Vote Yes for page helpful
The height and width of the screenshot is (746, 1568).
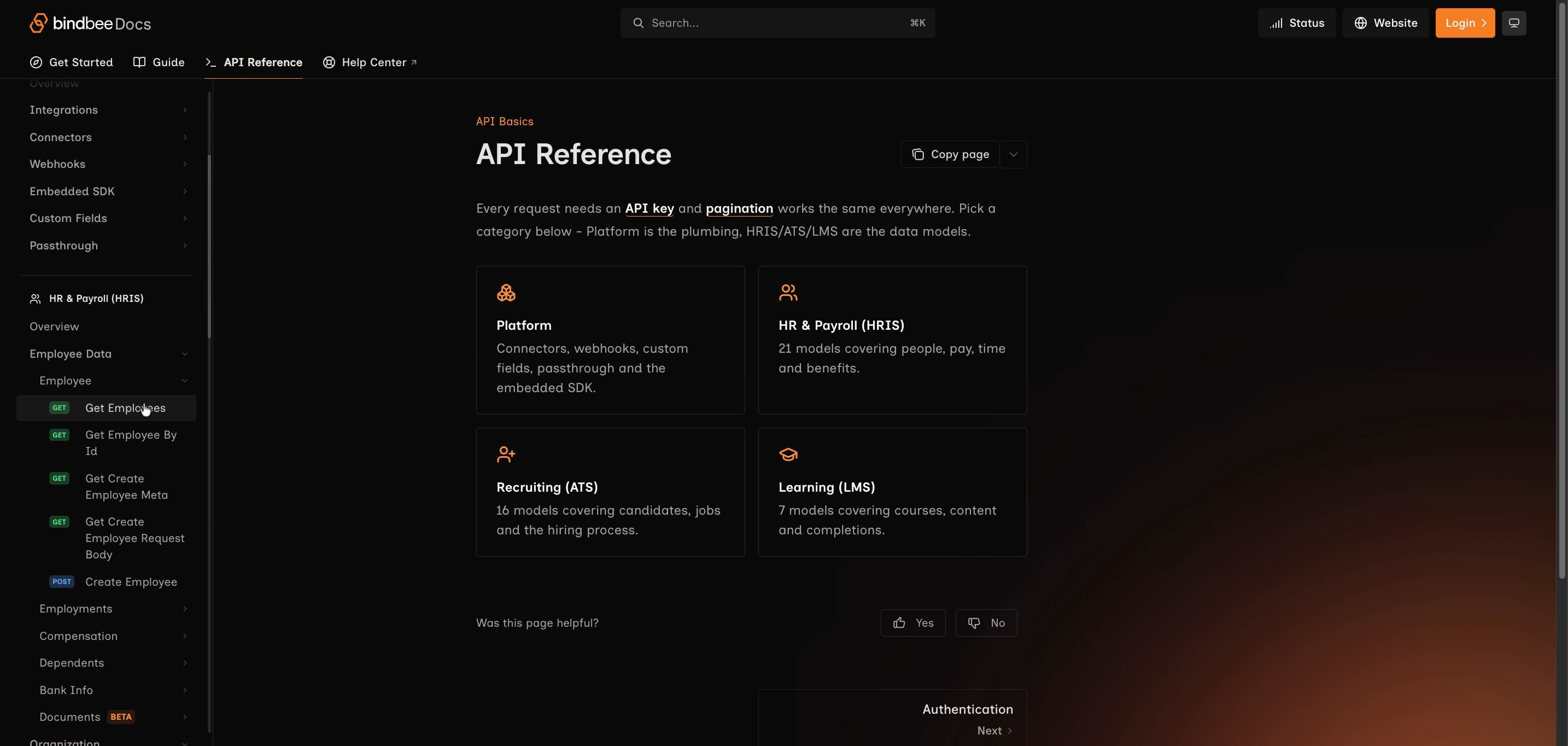tap(913, 623)
